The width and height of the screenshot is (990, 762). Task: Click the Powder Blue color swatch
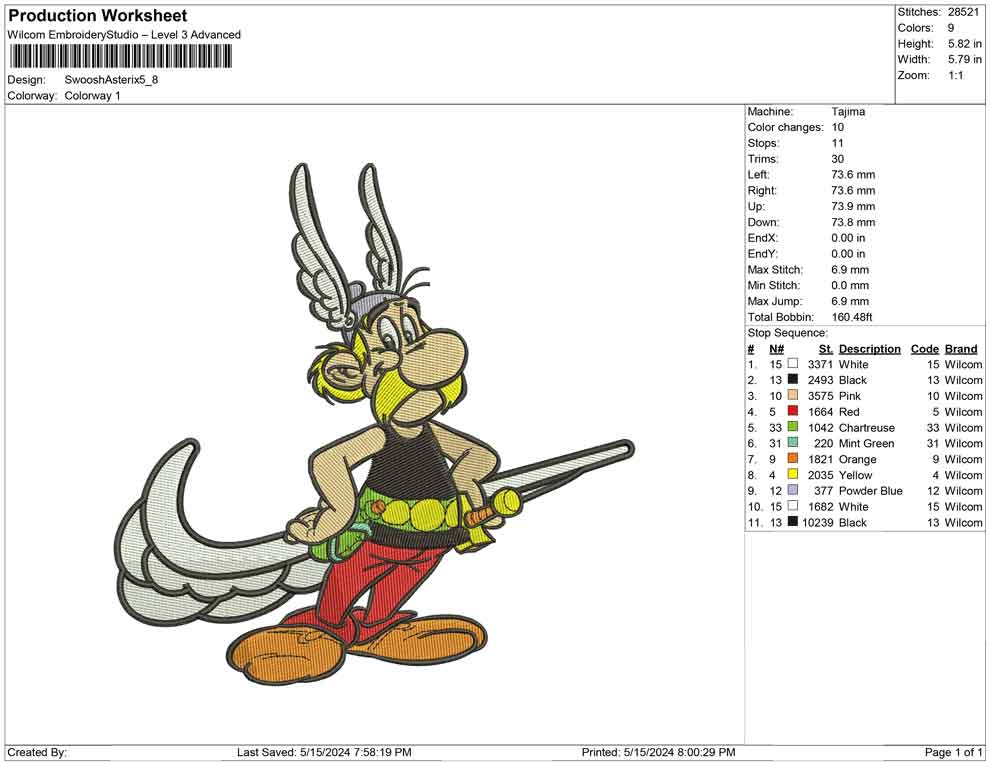coord(793,490)
